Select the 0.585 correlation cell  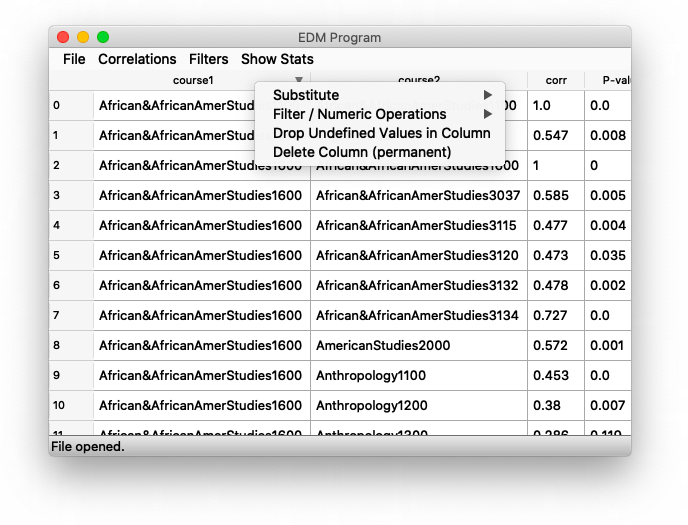click(556, 195)
